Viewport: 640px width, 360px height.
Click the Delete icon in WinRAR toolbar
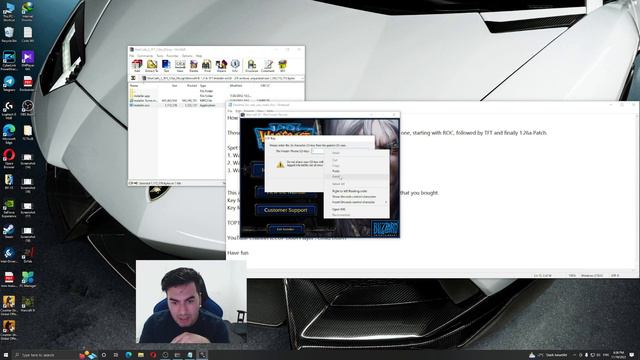pyautogui.click(x=193, y=66)
